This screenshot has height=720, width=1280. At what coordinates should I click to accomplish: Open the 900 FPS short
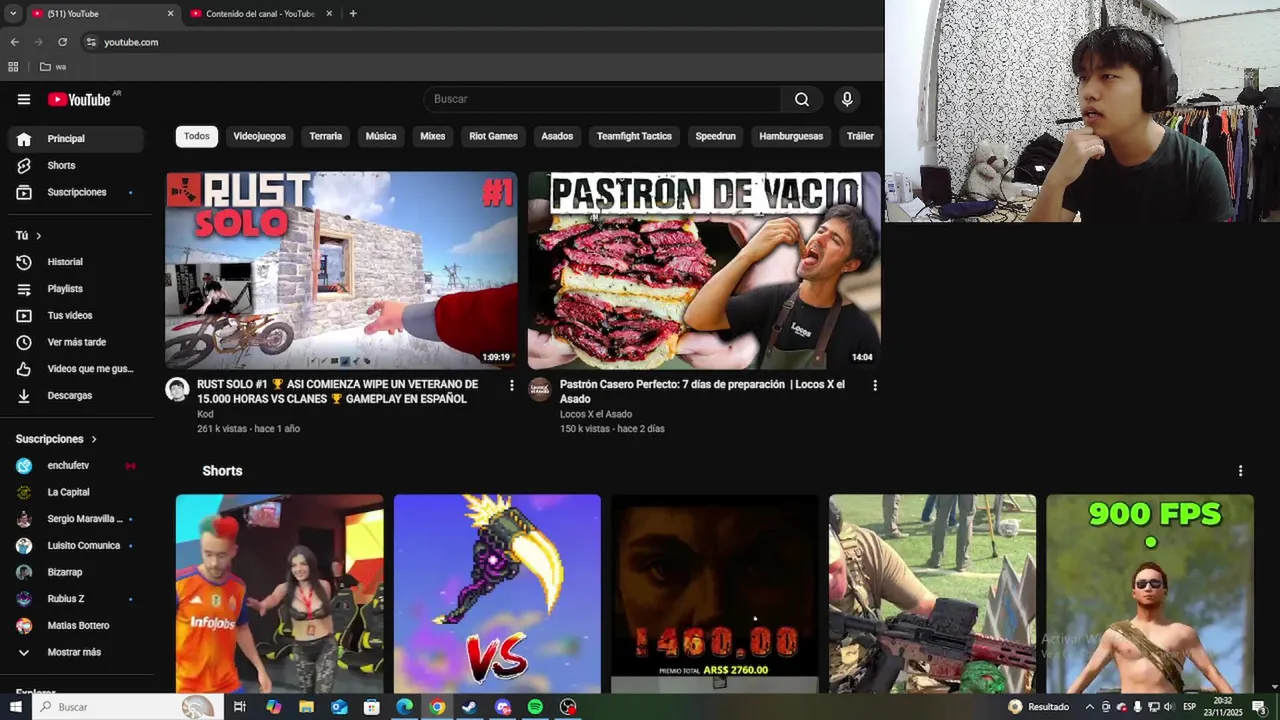pyautogui.click(x=1150, y=594)
